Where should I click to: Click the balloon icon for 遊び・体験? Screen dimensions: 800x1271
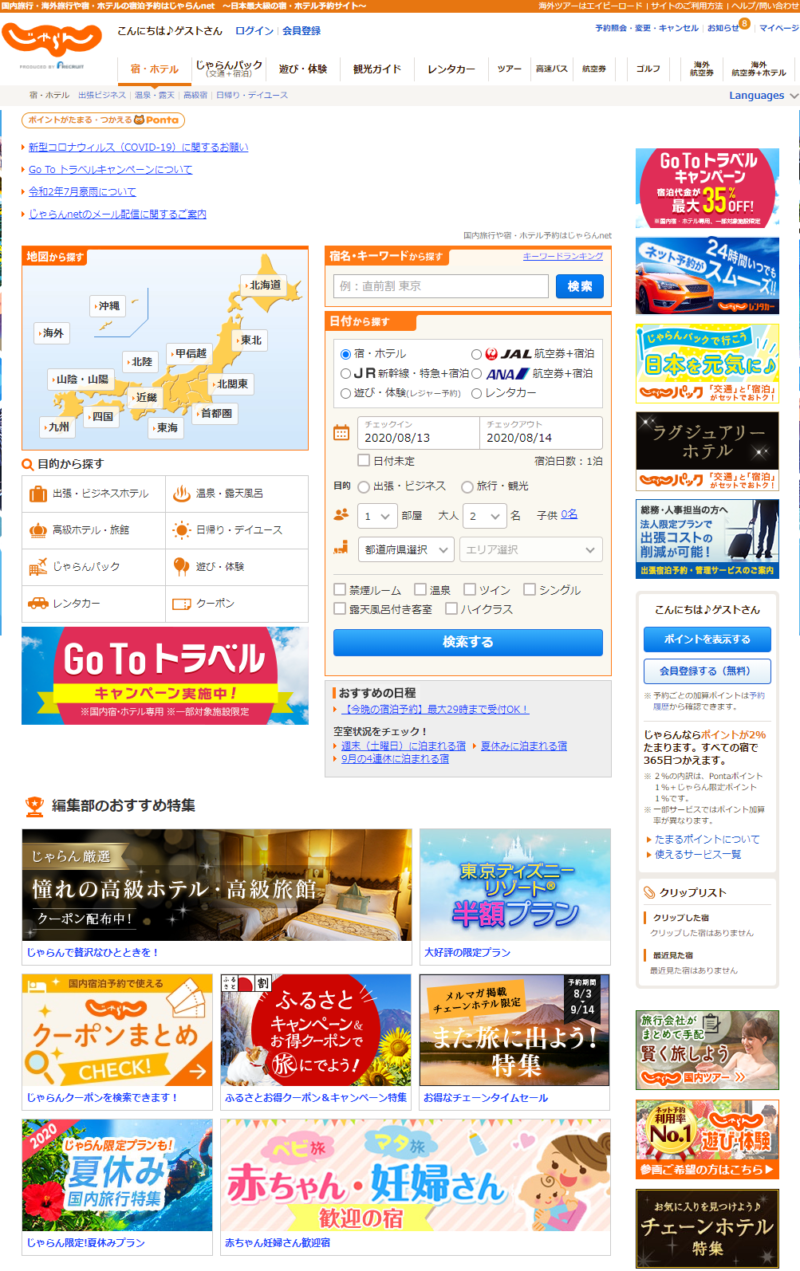(x=182, y=567)
